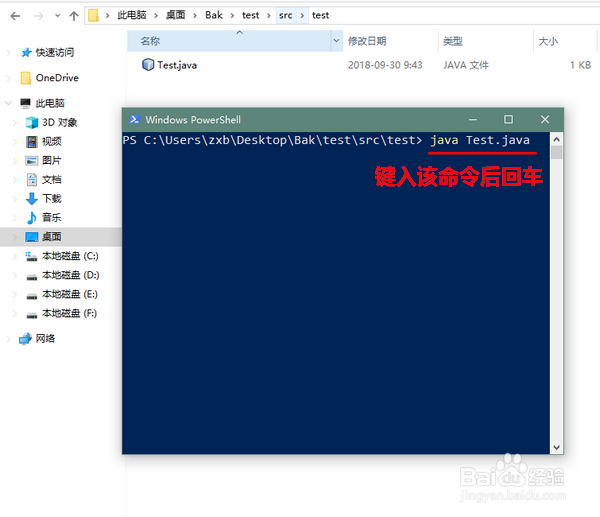
Task: Open 文档 folder in sidebar
Action: pos(52,179)
